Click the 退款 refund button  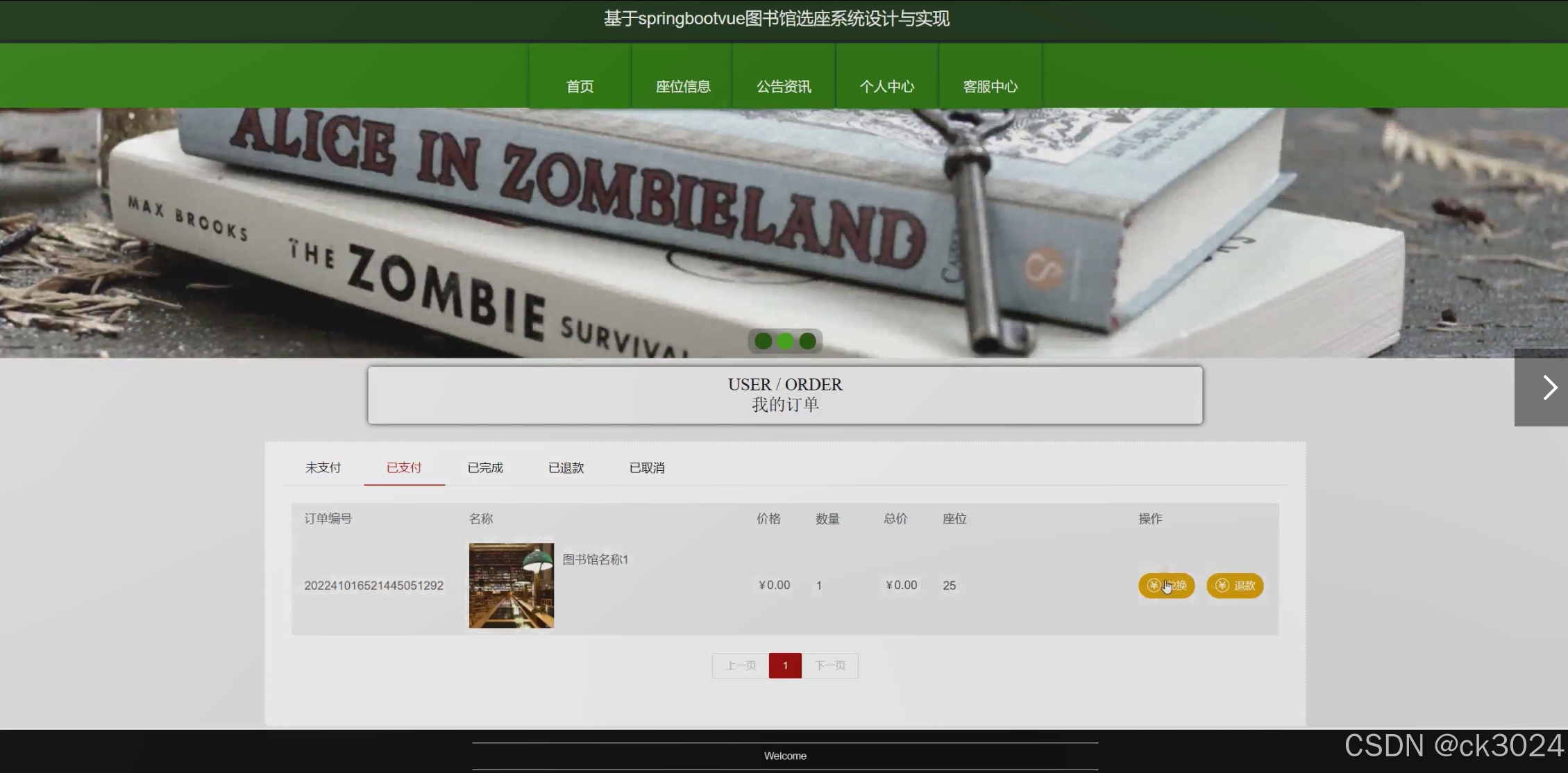(x=1235, y=585)
